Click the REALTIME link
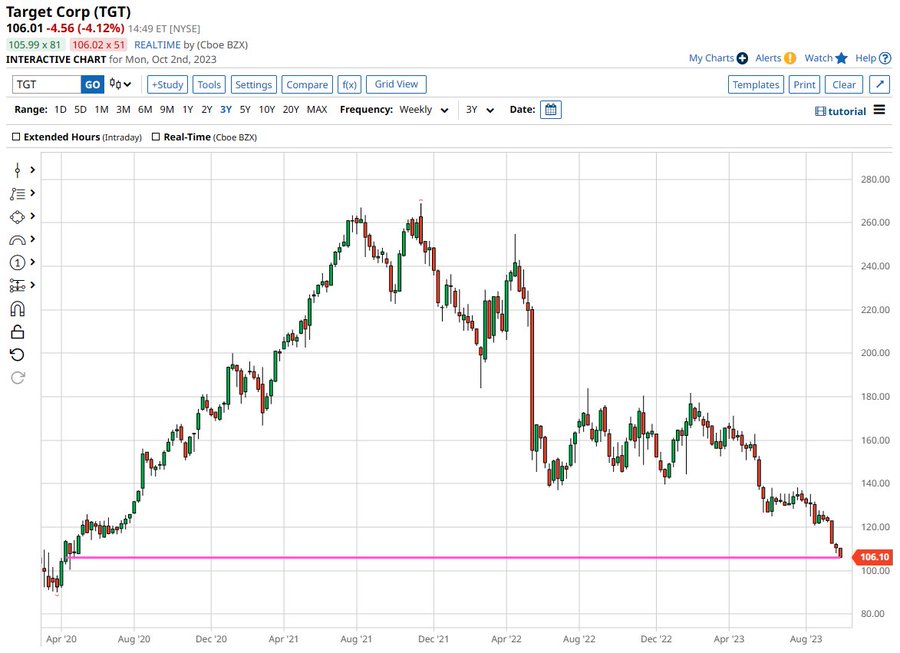 [x=157, y=45]
